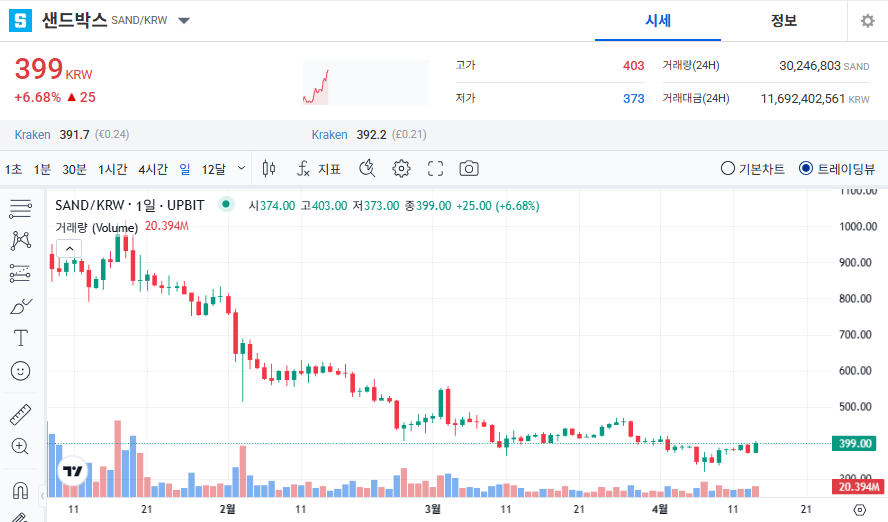Click the TradingView logo badge
The width and height of the screenshot is (888, 522).
pos(72,471)
